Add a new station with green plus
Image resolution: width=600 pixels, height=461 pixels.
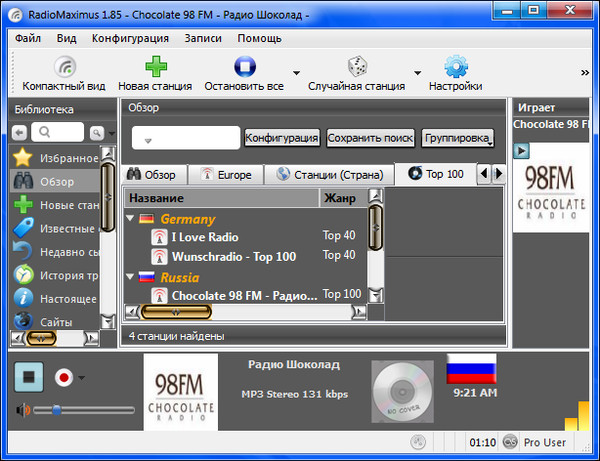point(155,67)
